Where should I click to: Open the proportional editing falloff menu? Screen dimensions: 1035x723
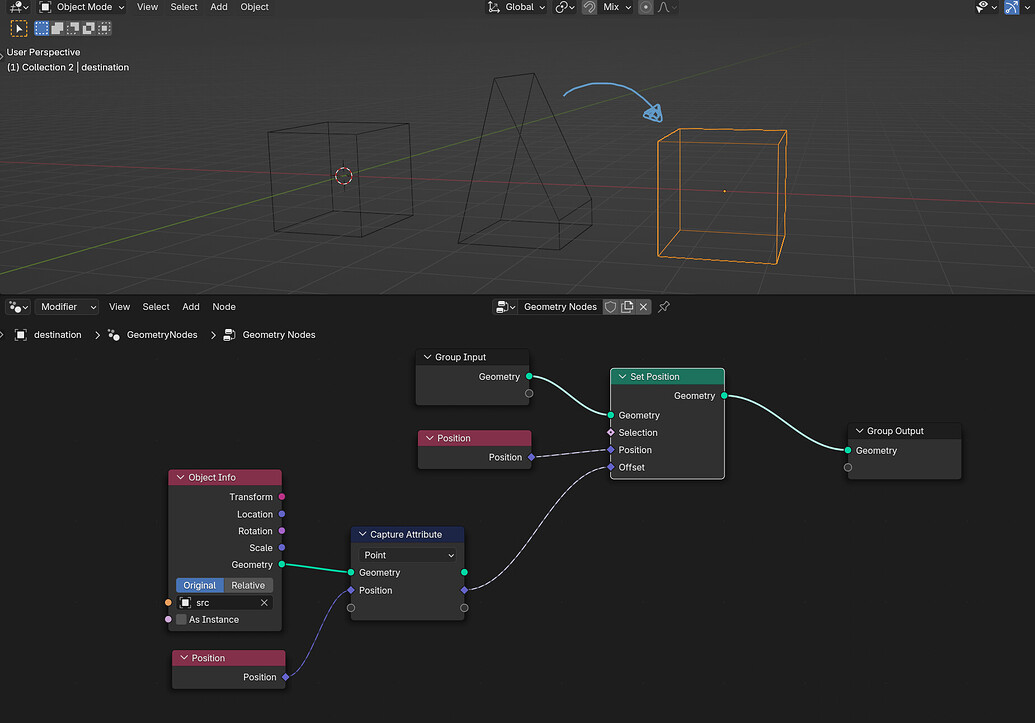point(667,7)
